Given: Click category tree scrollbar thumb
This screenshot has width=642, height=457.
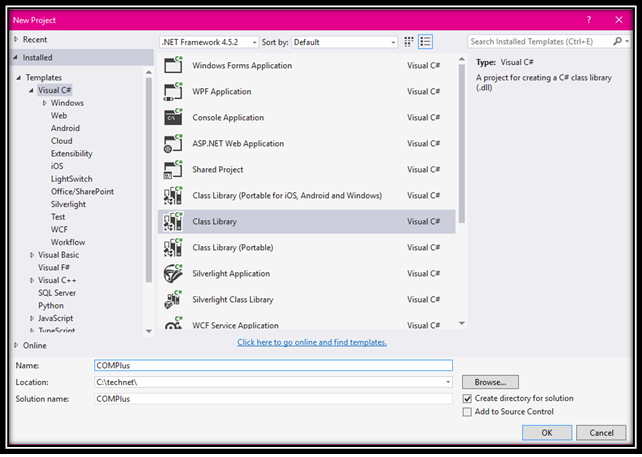Looking at the screenshot, I should click(x=149, y=180).
